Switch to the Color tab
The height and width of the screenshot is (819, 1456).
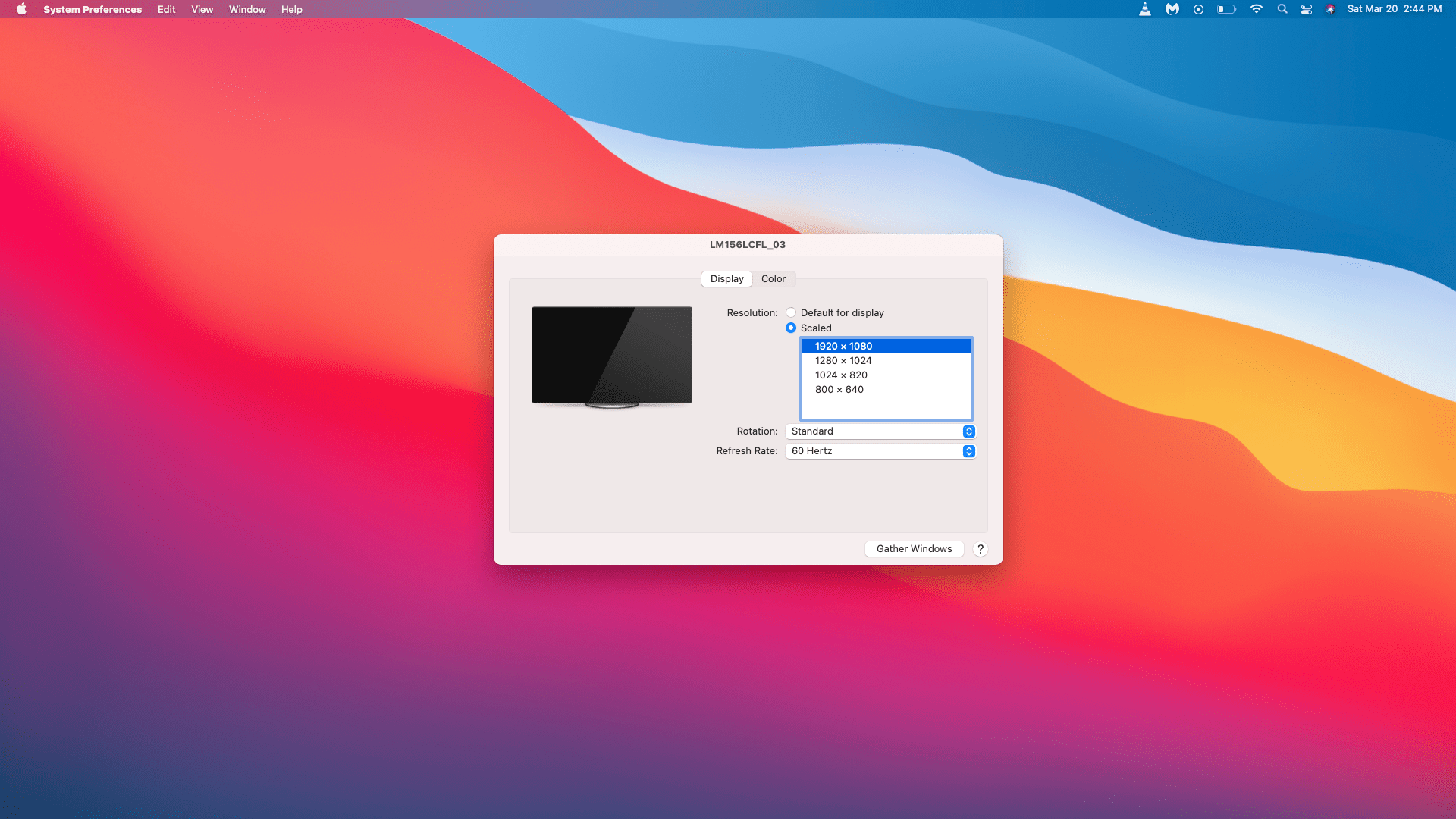point(773,278)
